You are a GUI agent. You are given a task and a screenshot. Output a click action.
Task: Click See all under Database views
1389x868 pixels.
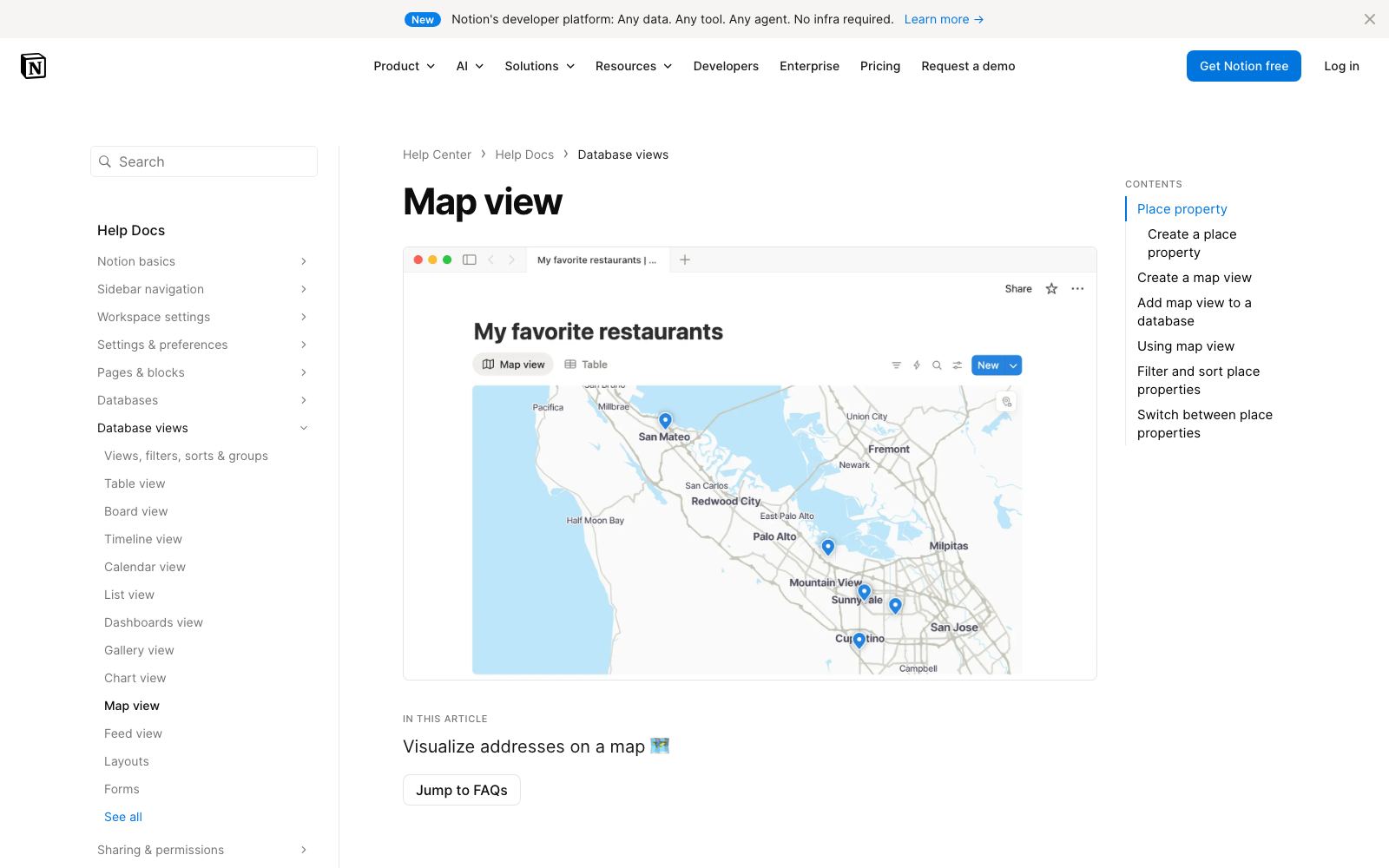(x=123, y=817)
